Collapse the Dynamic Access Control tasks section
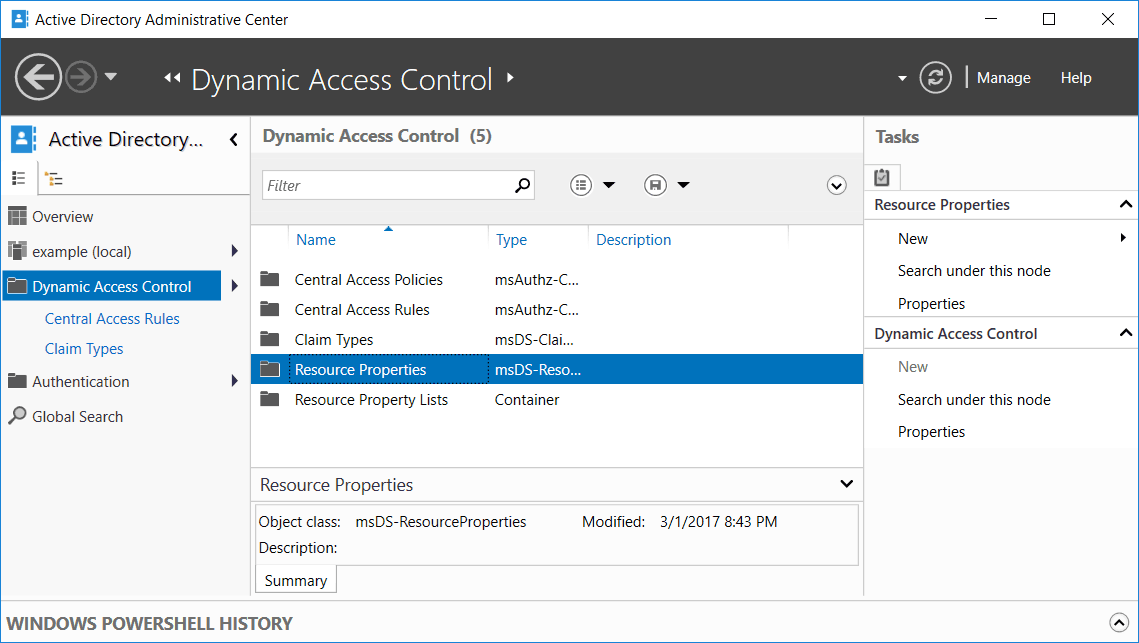1139x643 pixels. (1126, 333)
